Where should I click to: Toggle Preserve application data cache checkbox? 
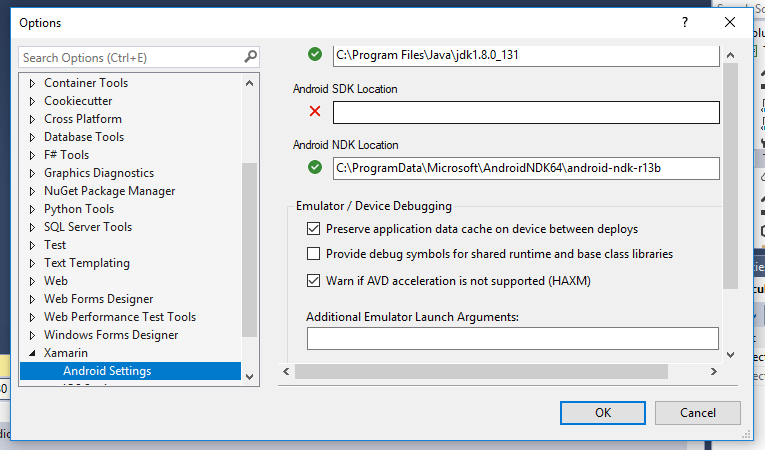(x=313, y=228)
